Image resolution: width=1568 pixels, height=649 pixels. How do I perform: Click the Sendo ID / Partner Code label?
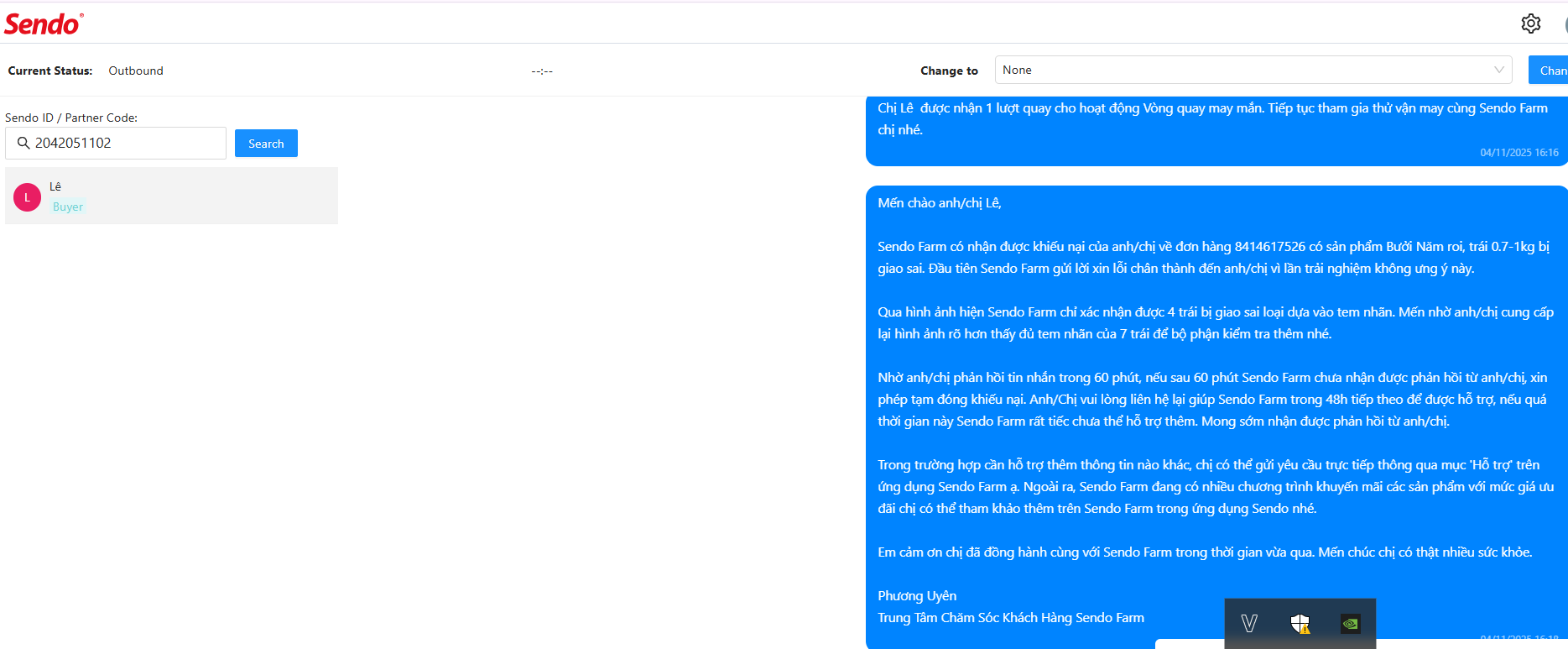point(71,118)
